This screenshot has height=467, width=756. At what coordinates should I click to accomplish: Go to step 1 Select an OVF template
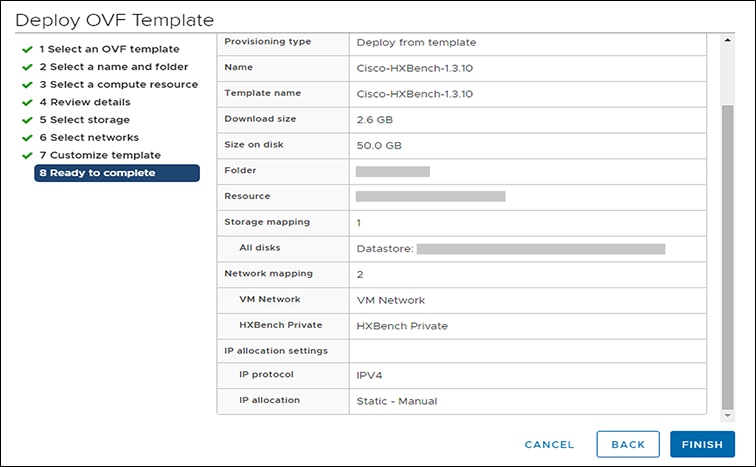(x=109, y=49)
